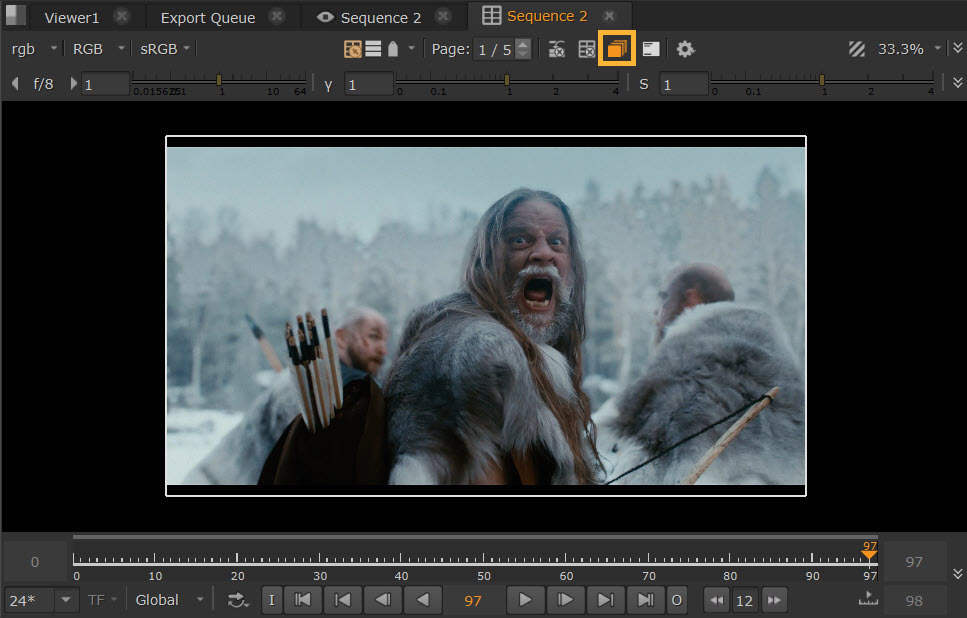Open the rgb layer dropdown
Viewport: 967px width, 618px height.
coord(34,49)
